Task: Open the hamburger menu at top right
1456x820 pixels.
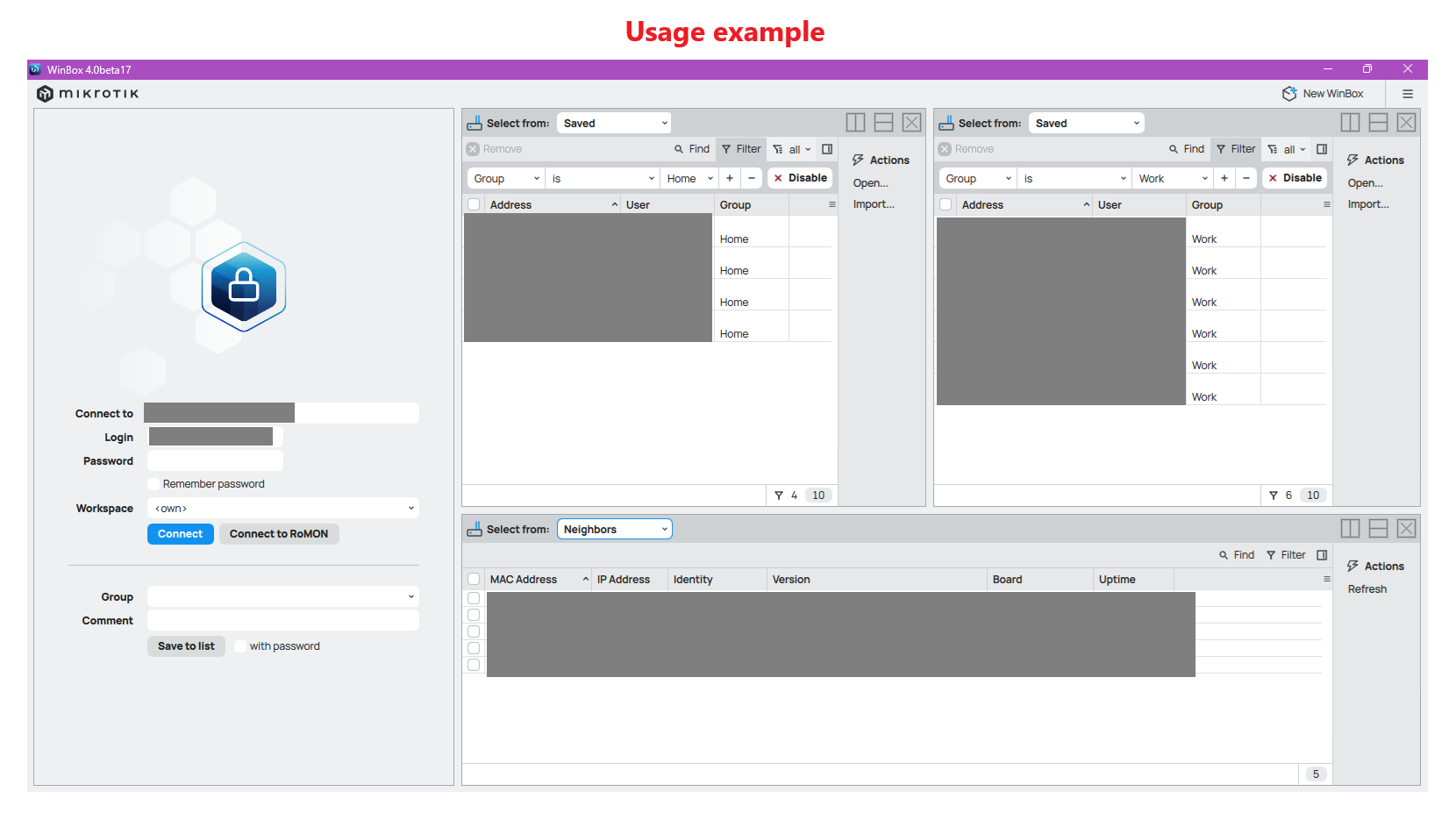Action: point(1408,94)
